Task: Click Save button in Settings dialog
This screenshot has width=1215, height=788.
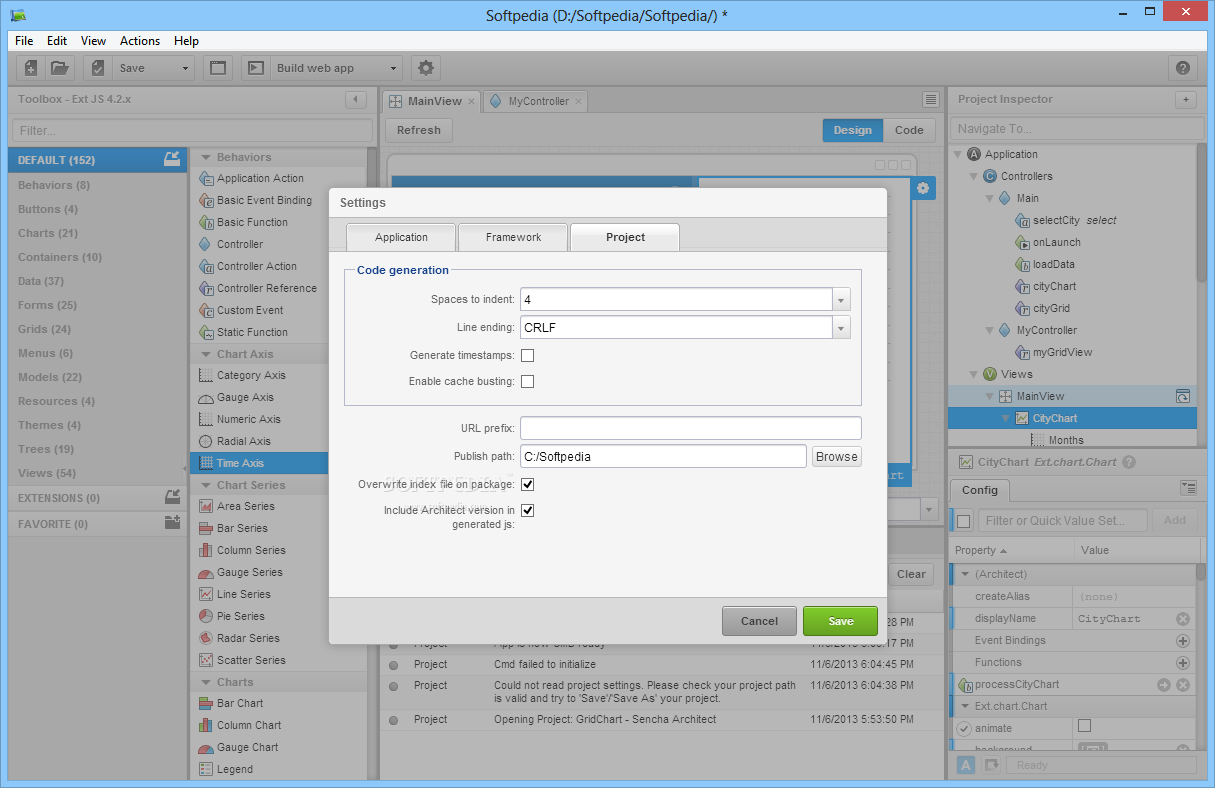Action: tap(840, 621)
